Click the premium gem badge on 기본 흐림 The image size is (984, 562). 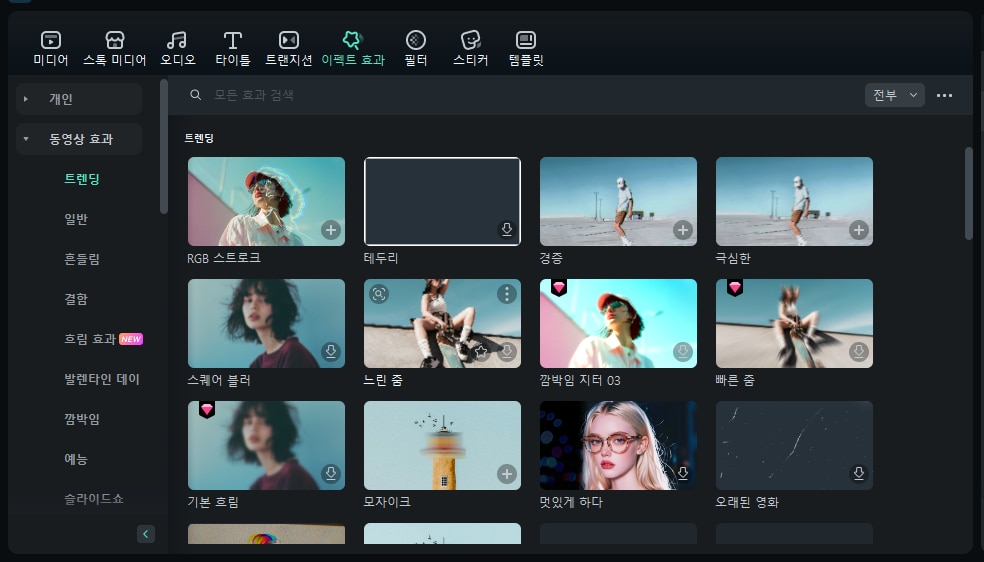[x=206, y=410]
